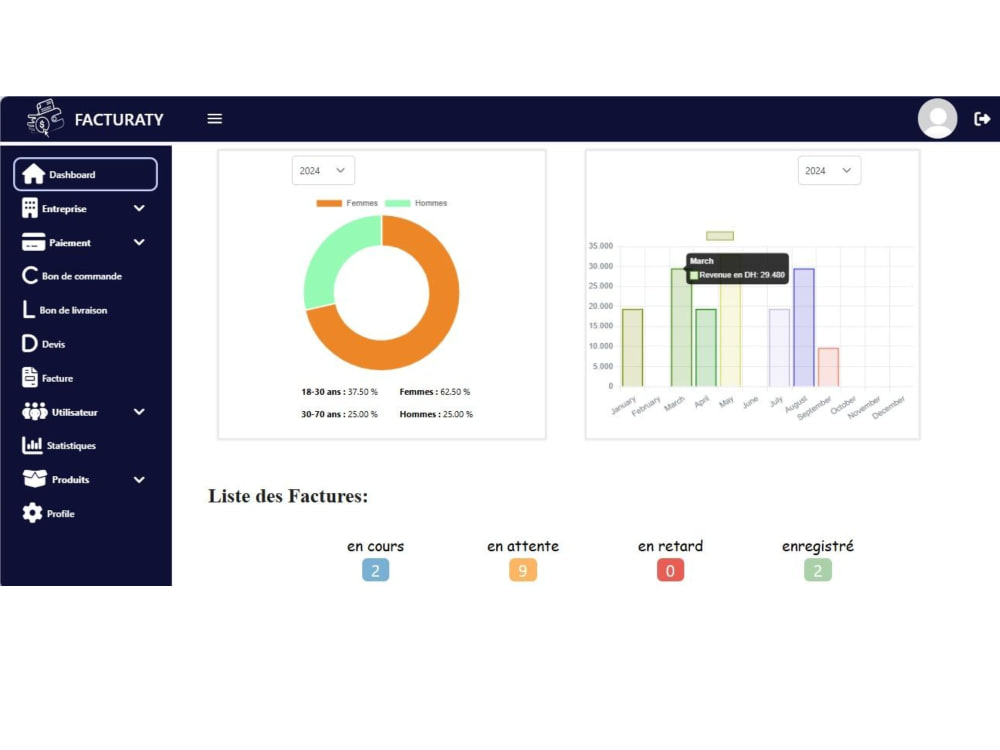Go to the Devis menu item
Viewport: 1000px width, 750px height.
point(54,344)
